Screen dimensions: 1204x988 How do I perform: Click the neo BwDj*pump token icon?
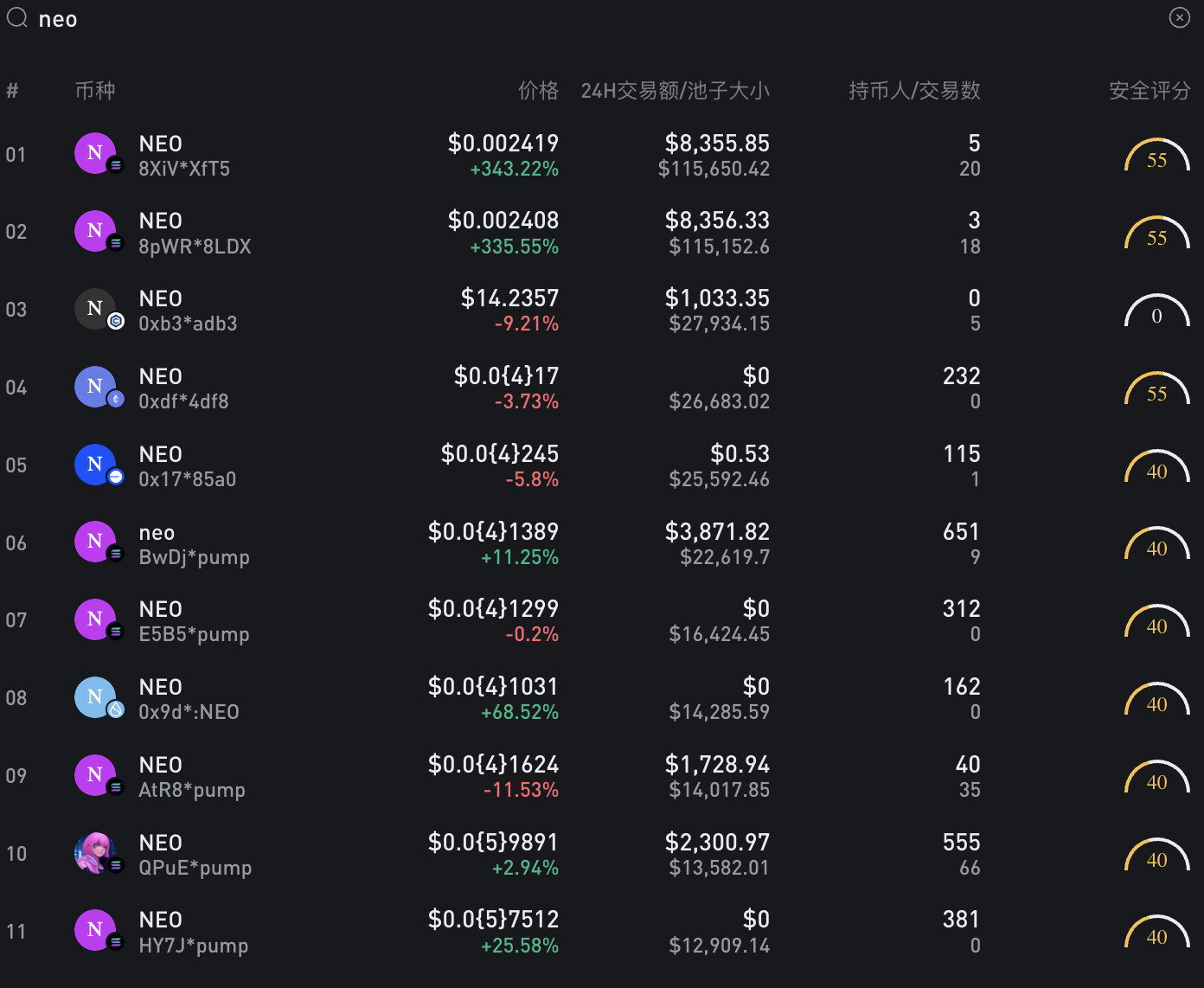96,542
